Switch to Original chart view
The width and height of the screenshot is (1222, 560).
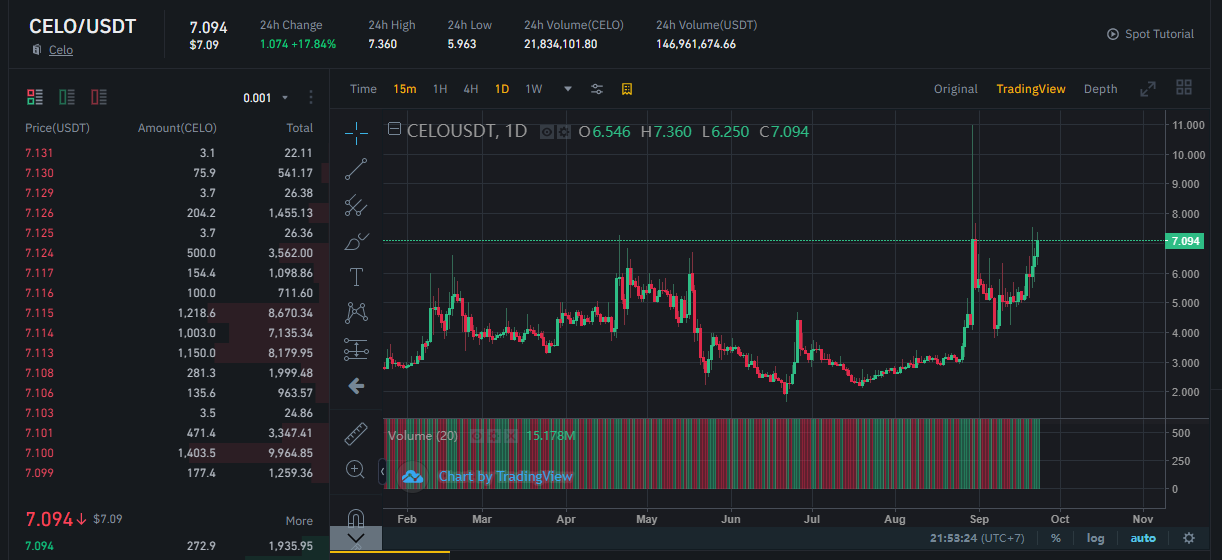pos(956,89)
